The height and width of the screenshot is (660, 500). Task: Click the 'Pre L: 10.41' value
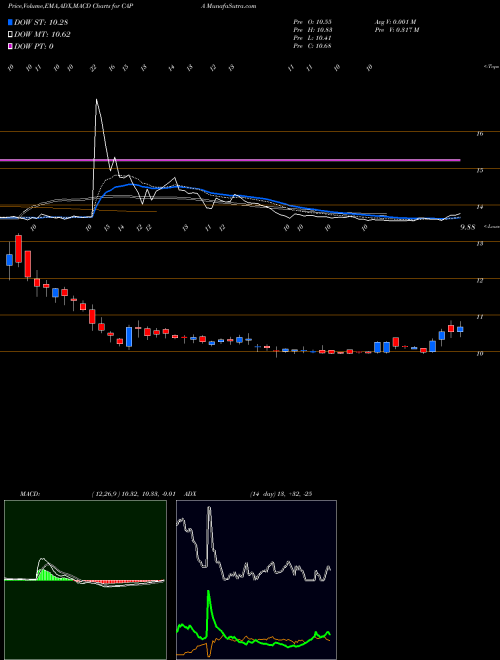tap(313, 38)
